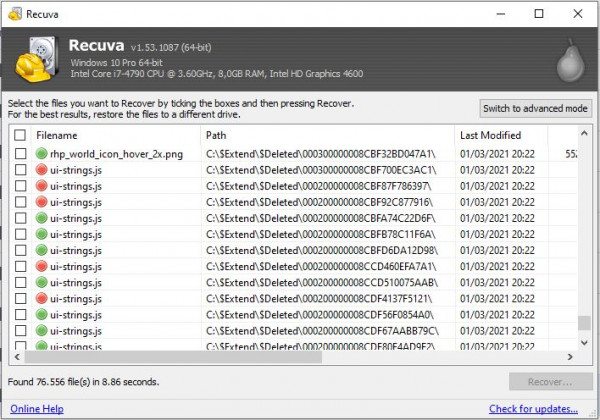
Task: Maximize the Recuva window
Action: pos(539,14)
